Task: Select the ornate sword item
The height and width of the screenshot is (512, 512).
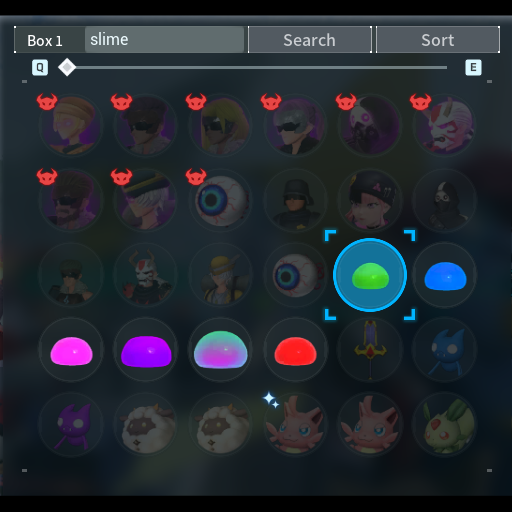Action: click(370, 350)
